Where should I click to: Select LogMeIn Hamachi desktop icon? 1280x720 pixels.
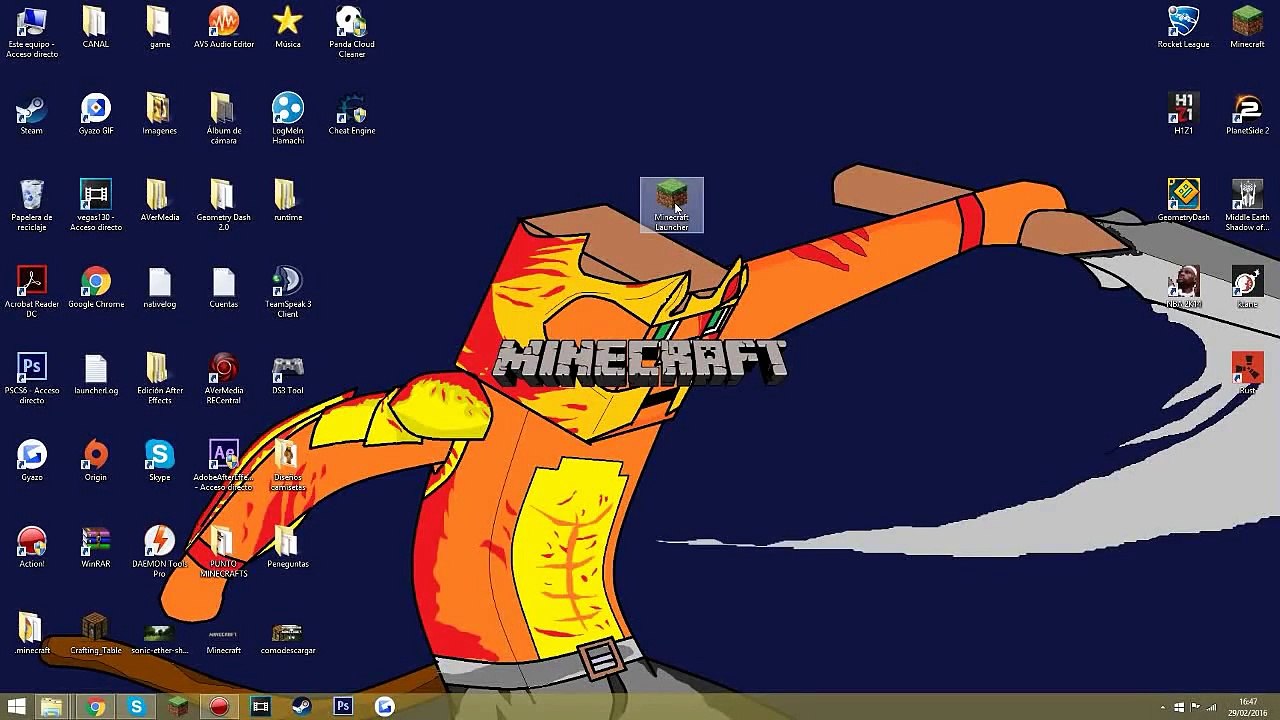tap(287, 118)
